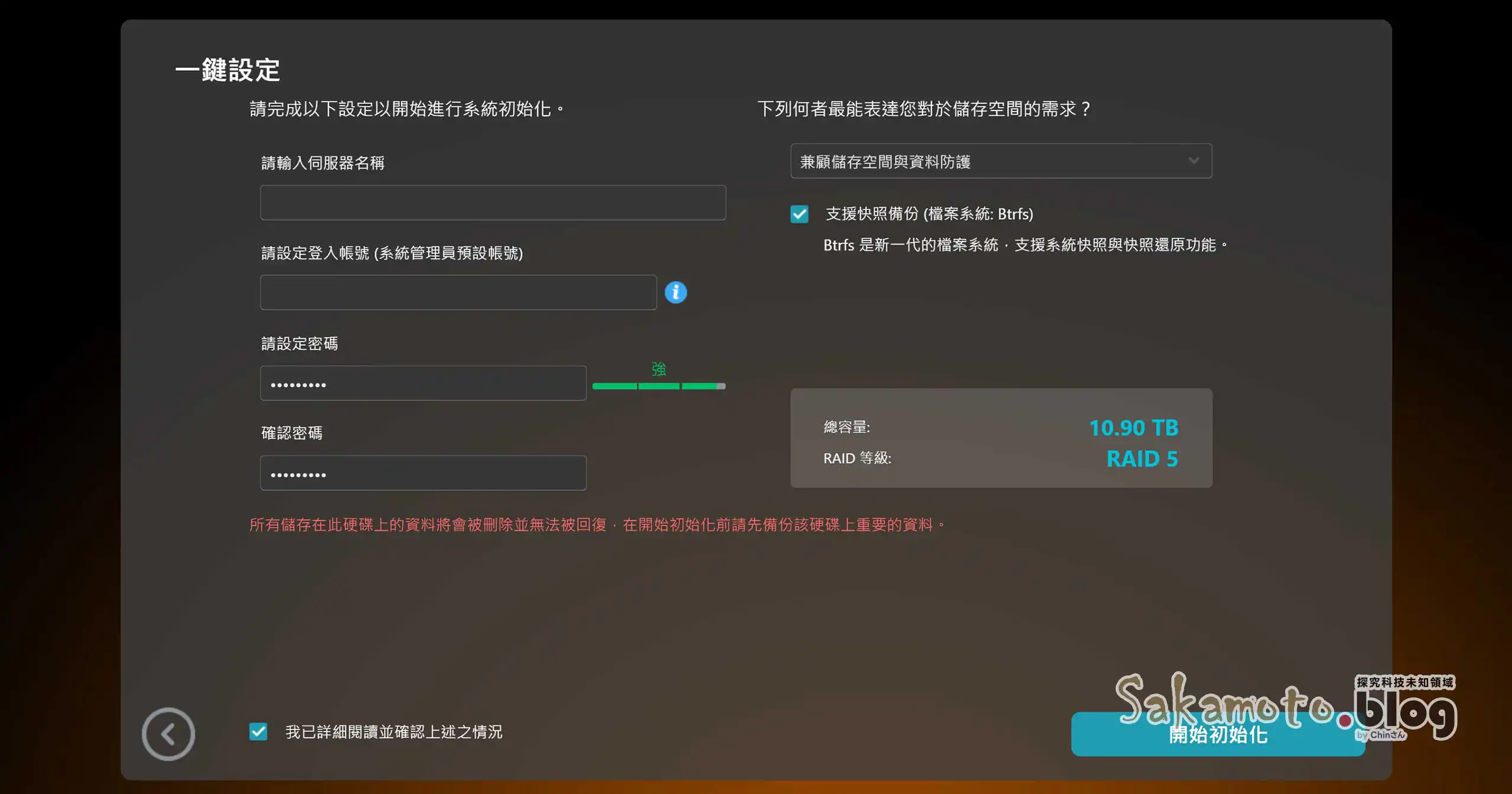
Task: Click the password input field
Action: [x=423, y=382]
